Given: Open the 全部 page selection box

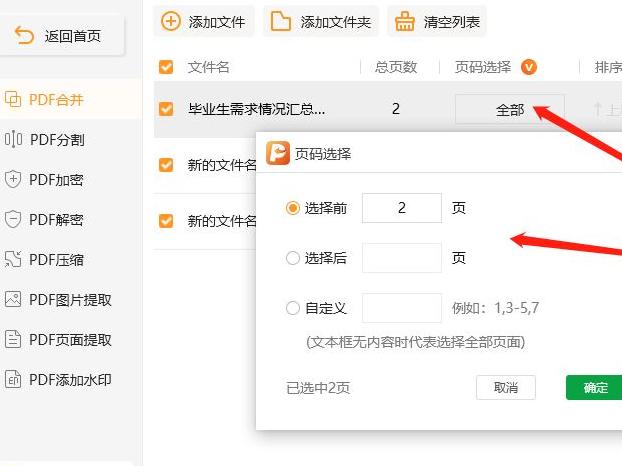Looking at the screenshot, I should pyautogui.click(x=510, y=109).
